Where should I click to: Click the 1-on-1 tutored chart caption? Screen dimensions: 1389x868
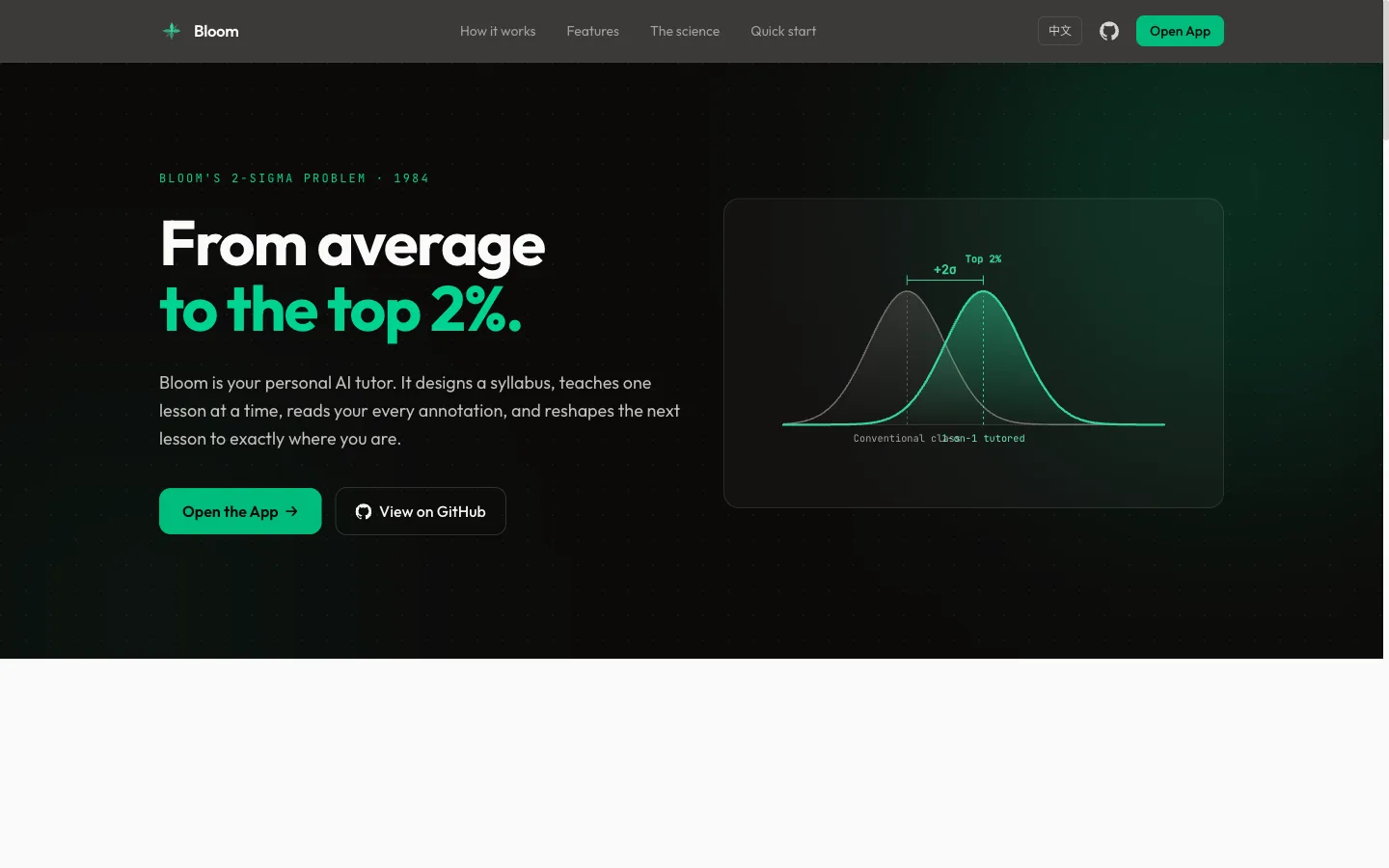click(984, 438)
